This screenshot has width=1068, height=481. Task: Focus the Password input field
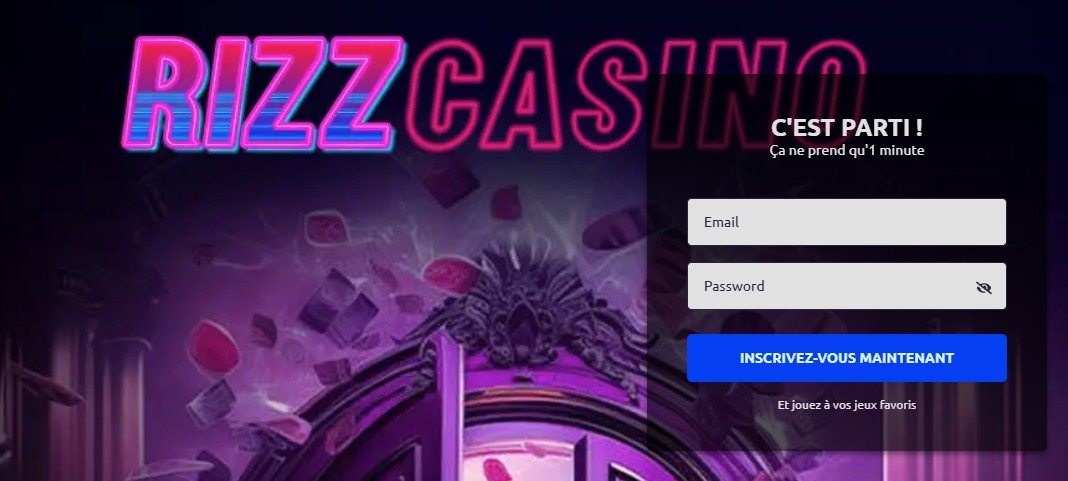pos(847,286)
